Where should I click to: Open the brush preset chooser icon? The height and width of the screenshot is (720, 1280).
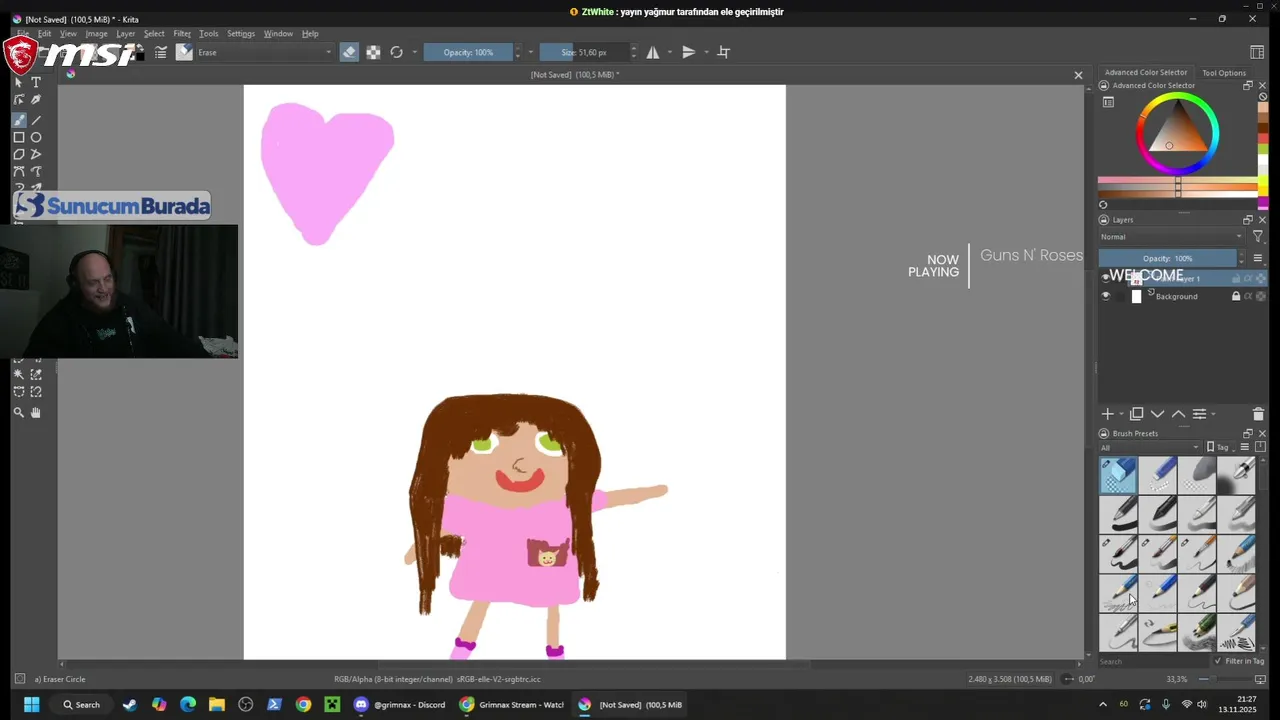pyautogui.click(x=184, y=52)
